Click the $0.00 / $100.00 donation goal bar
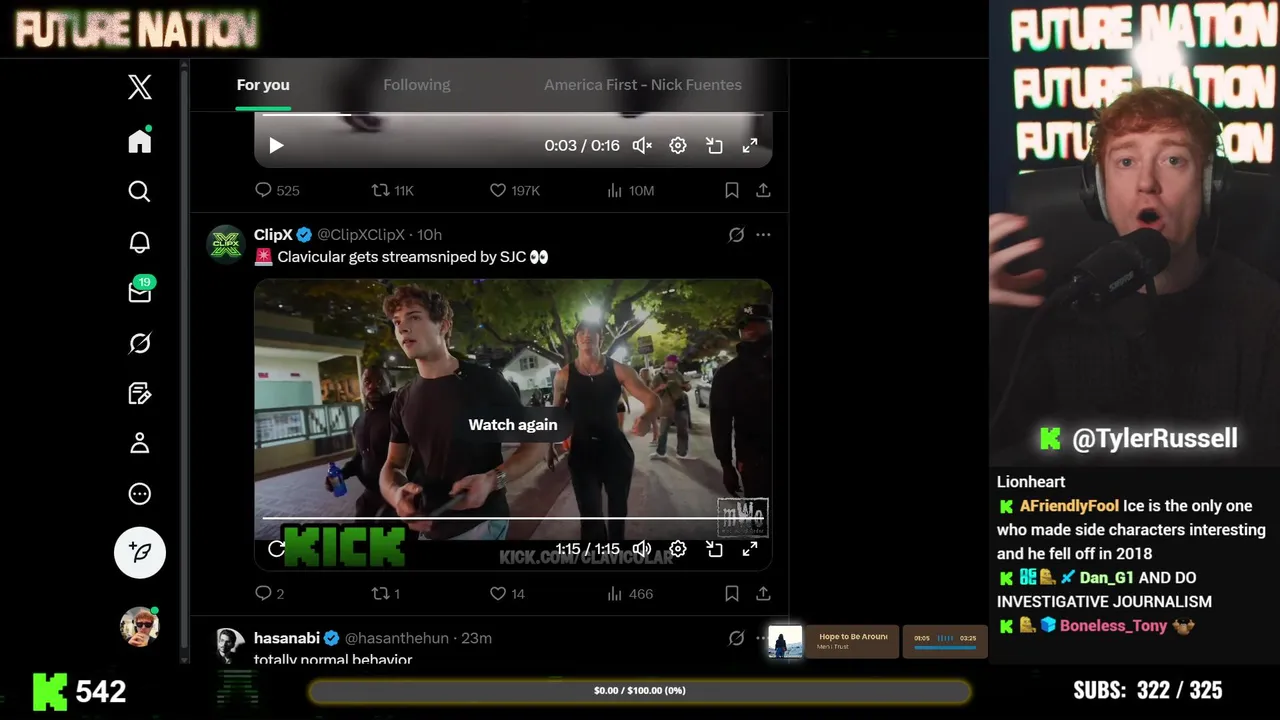Image resolution: width=1280 pixels, height=720 pixels. pyautogui.click(x=640, y=691)
